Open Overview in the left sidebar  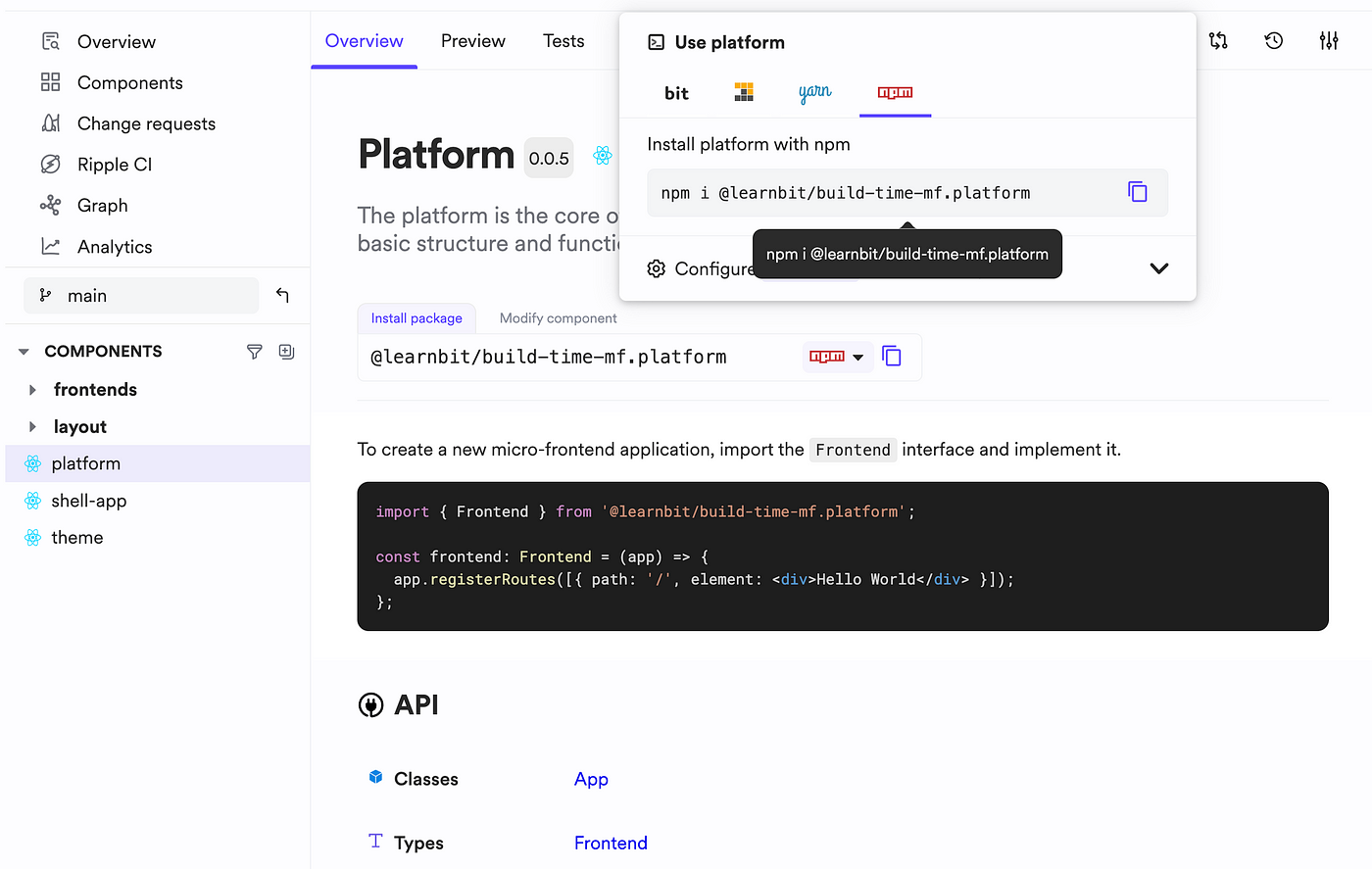98,41
